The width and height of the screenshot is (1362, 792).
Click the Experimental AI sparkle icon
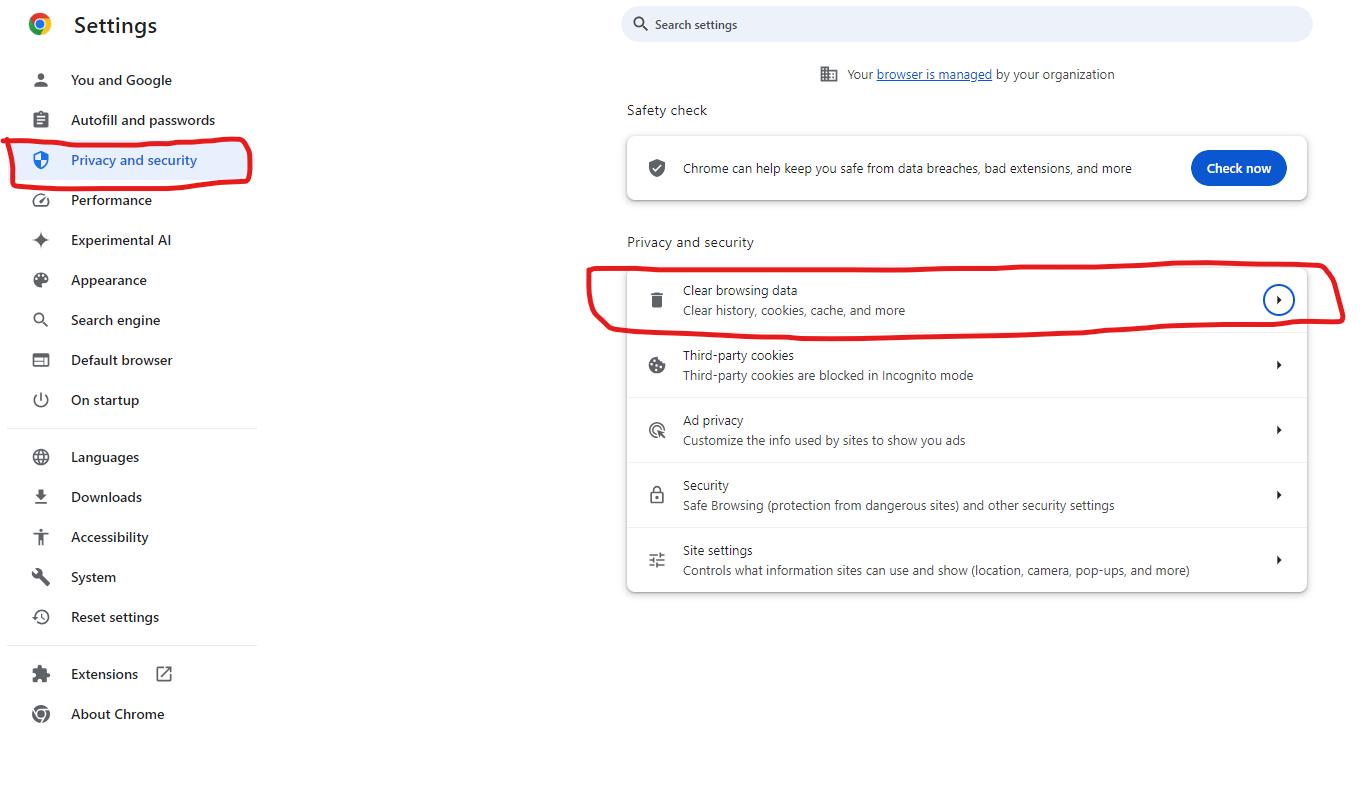[41, 240]
